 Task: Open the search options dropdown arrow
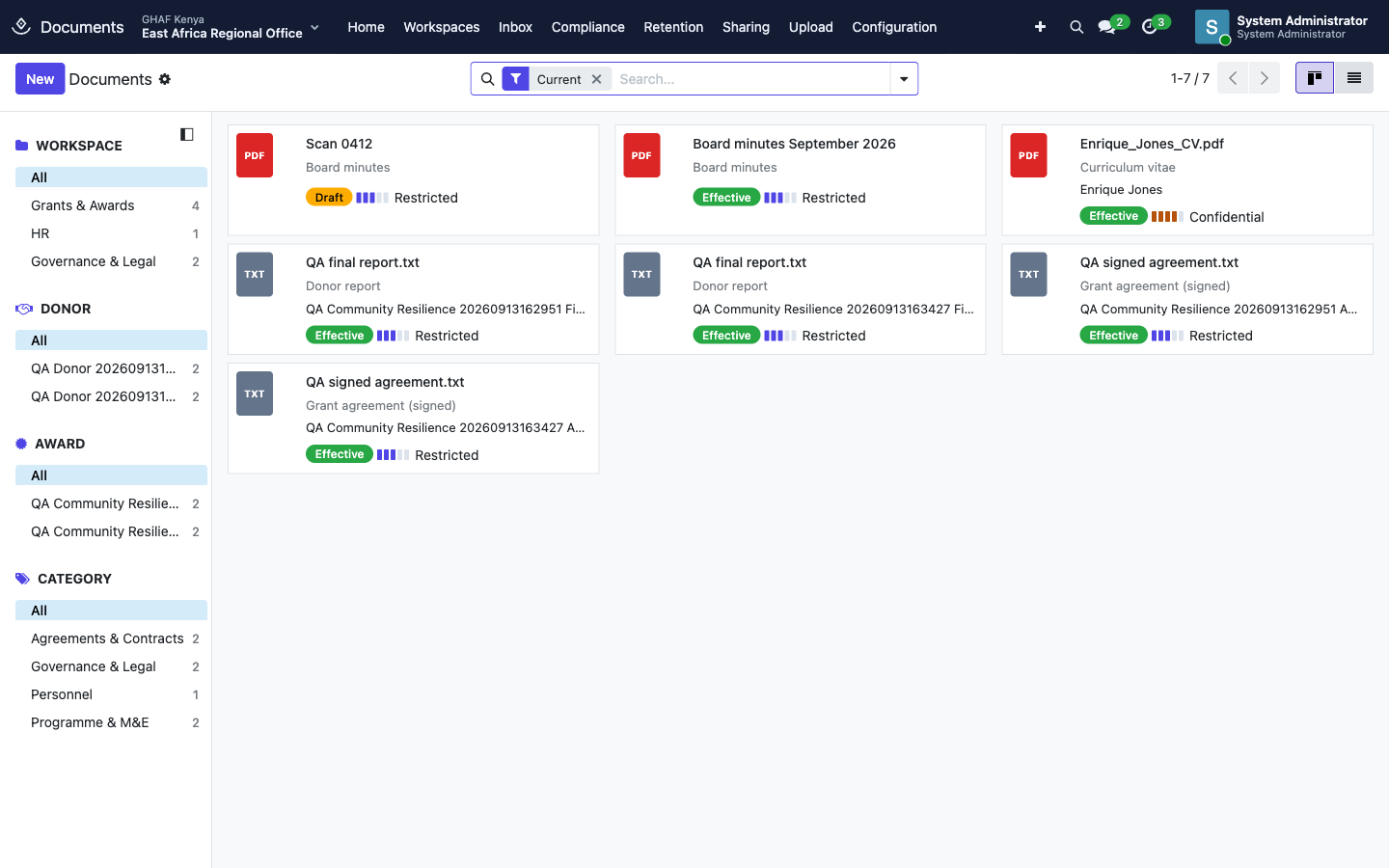point(904,79)
